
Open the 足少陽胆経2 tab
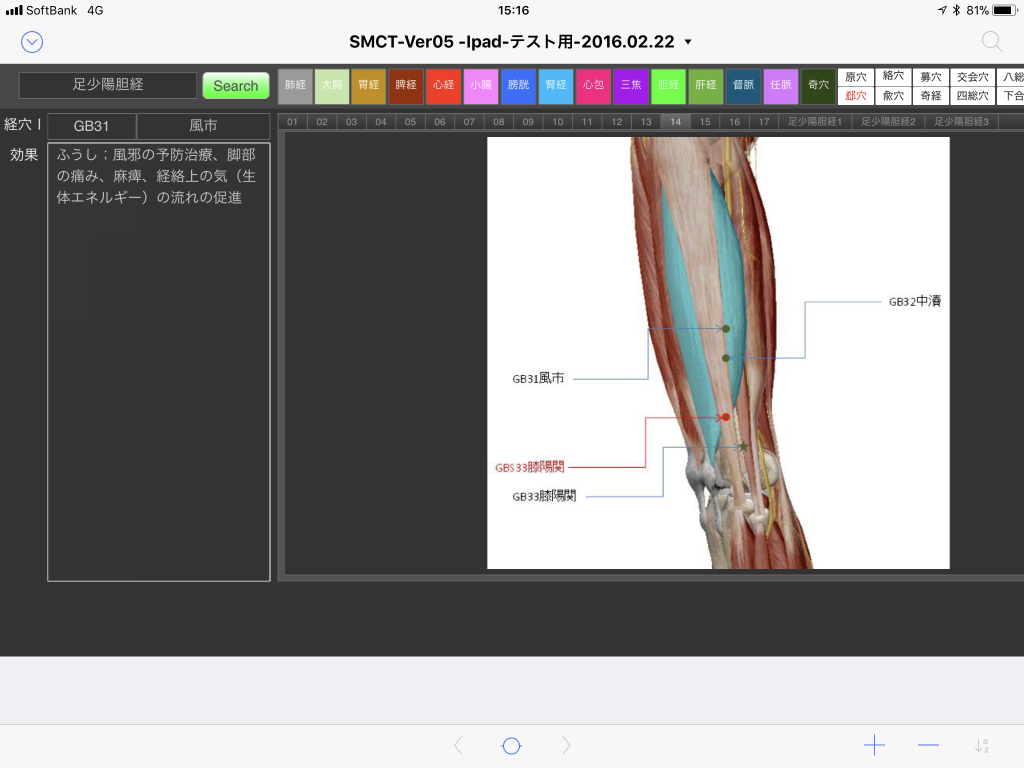pyautogui.click(x=888, y=122)
